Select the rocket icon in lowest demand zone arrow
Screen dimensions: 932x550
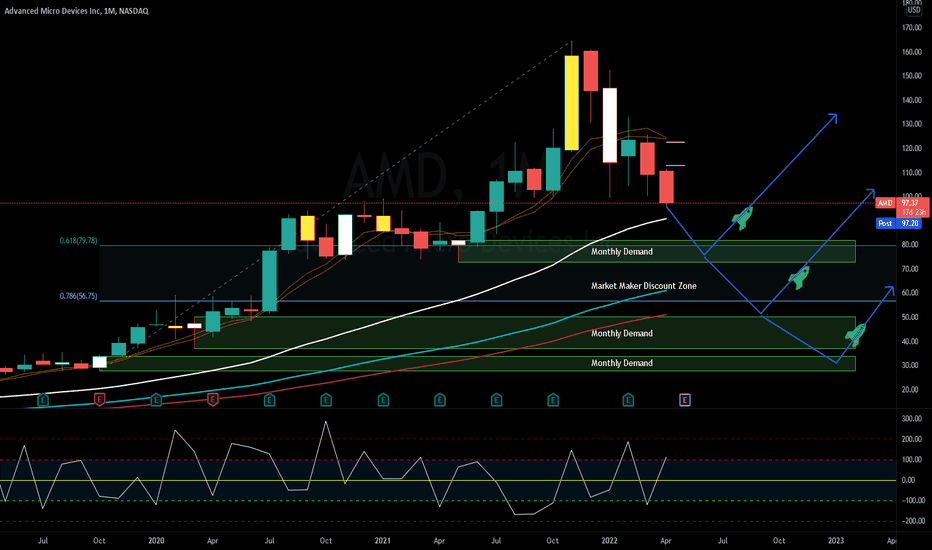tap(856, 335)
